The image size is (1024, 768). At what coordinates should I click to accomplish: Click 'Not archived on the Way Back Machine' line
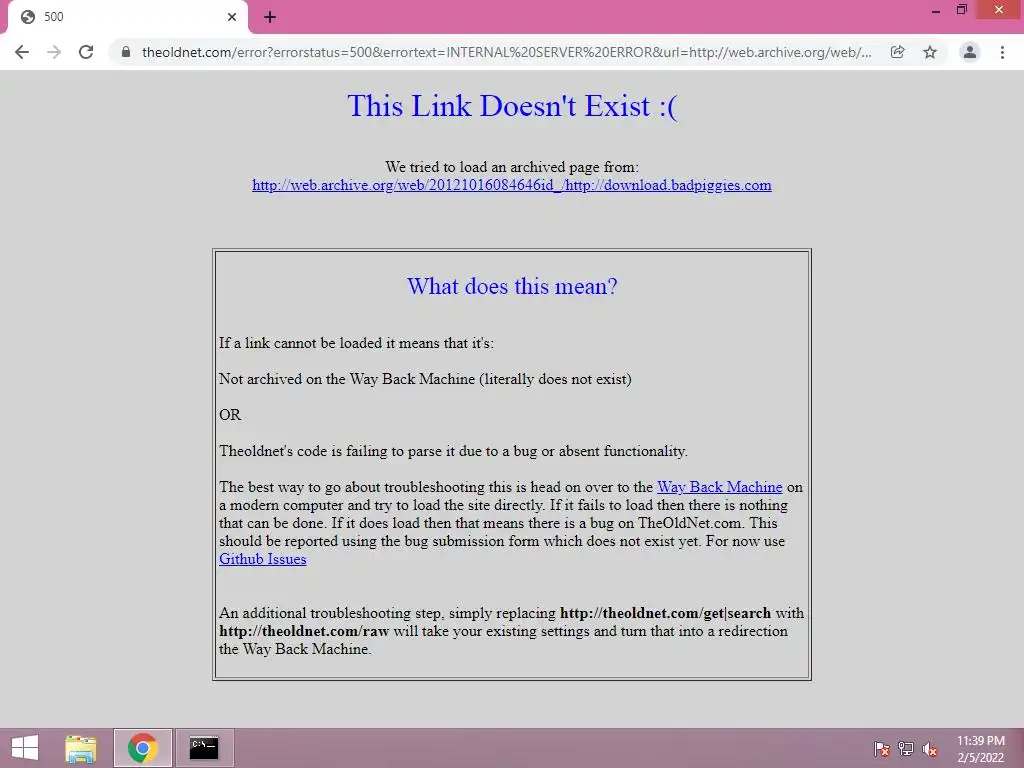[425, 379]
